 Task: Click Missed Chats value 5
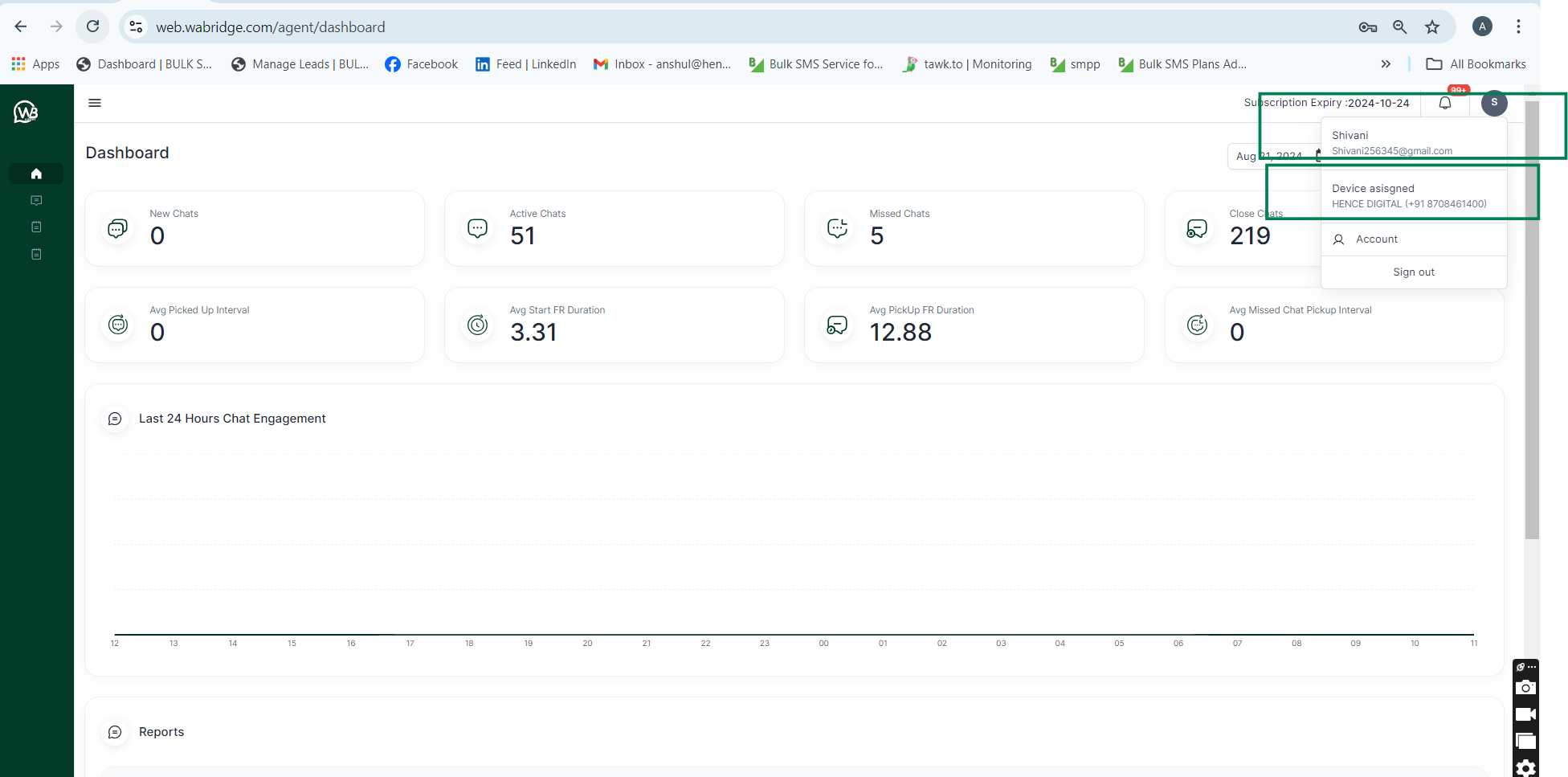coord(877,236)
